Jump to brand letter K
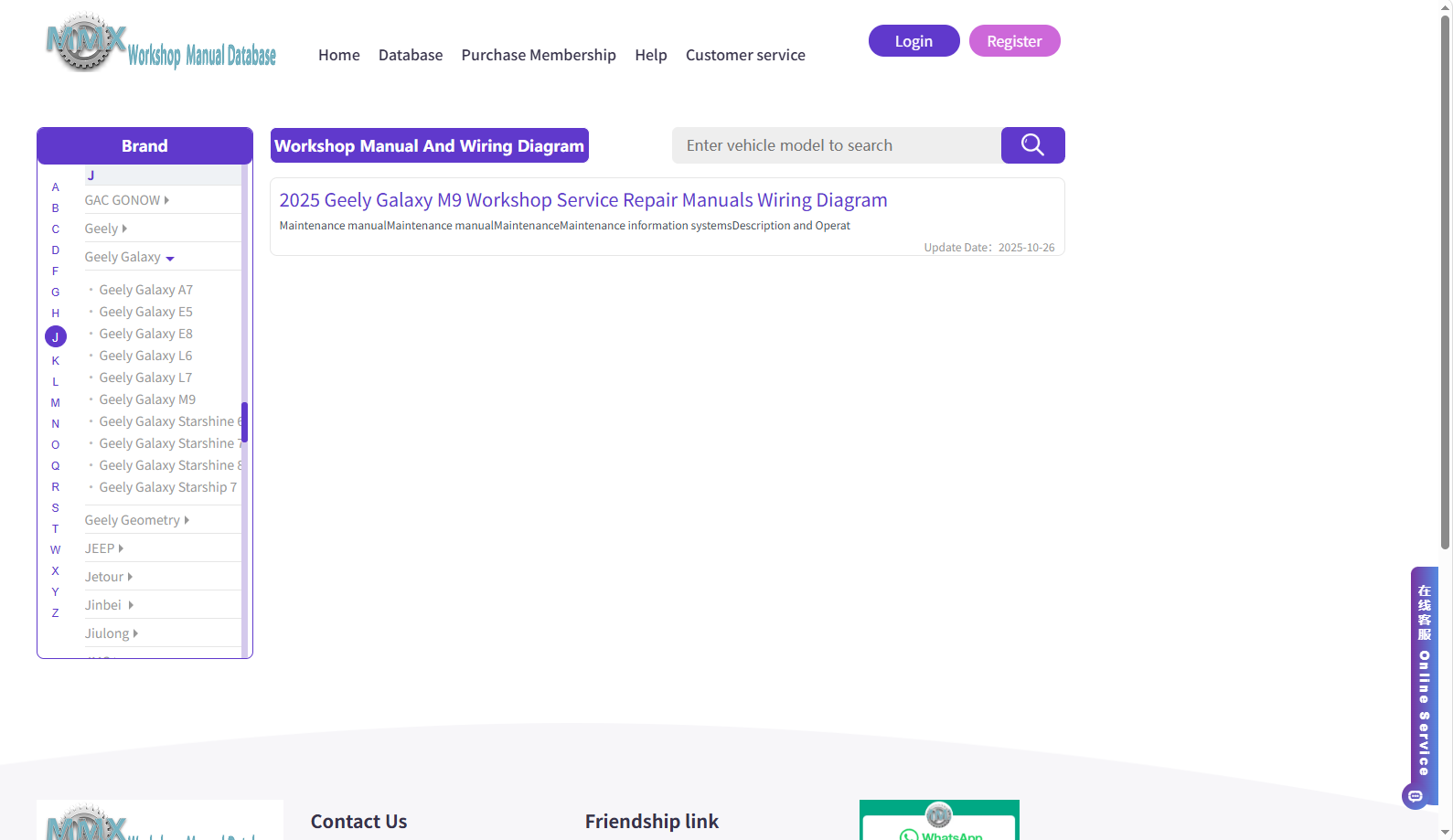 tap(56, 361)
